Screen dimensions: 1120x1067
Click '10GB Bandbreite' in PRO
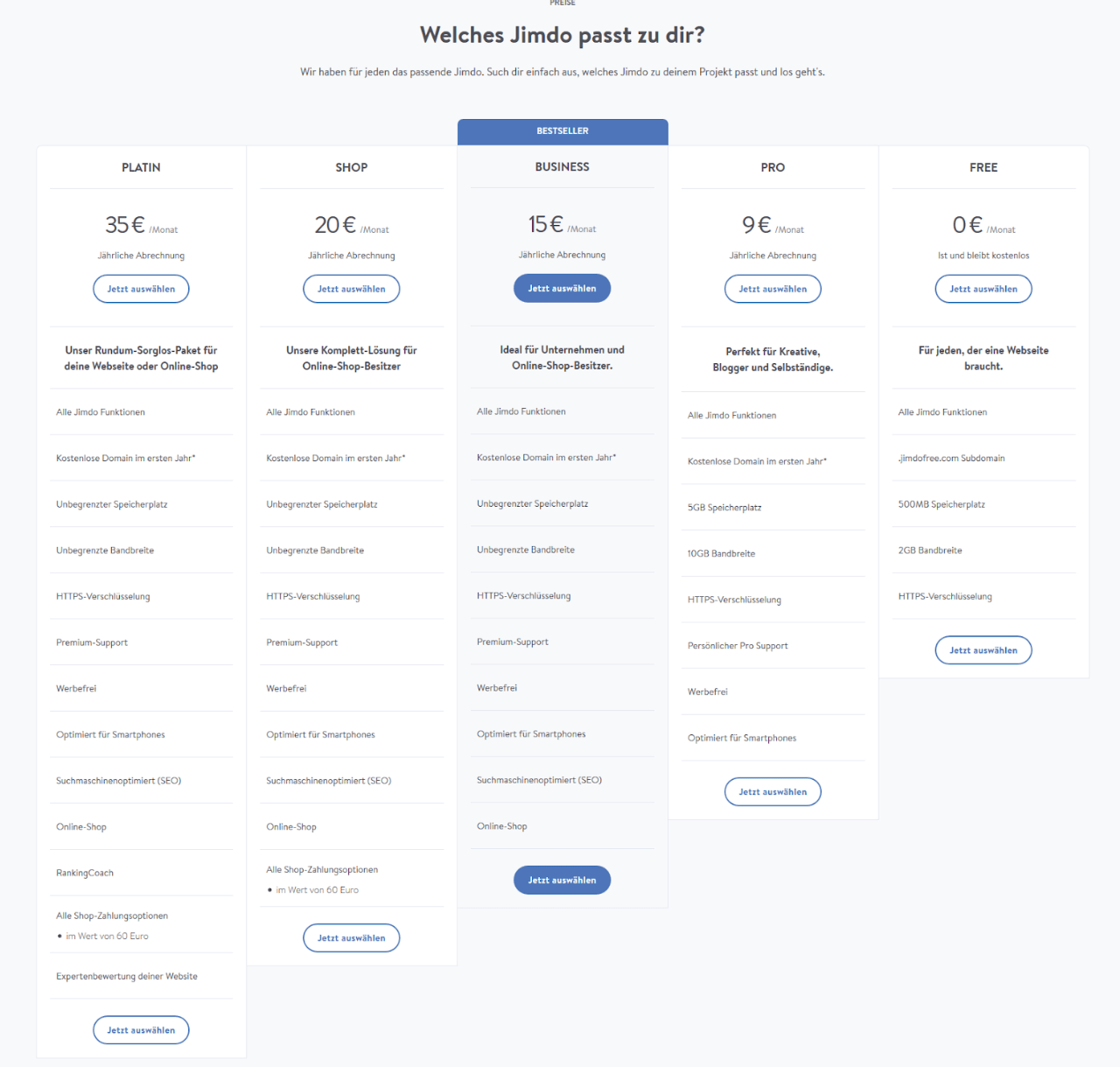pos(721,554)
